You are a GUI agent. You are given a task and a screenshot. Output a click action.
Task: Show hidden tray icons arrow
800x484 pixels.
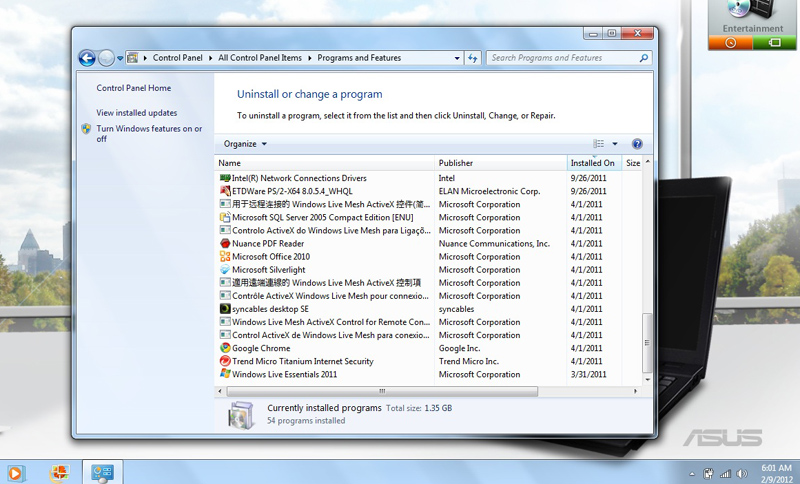692,474
